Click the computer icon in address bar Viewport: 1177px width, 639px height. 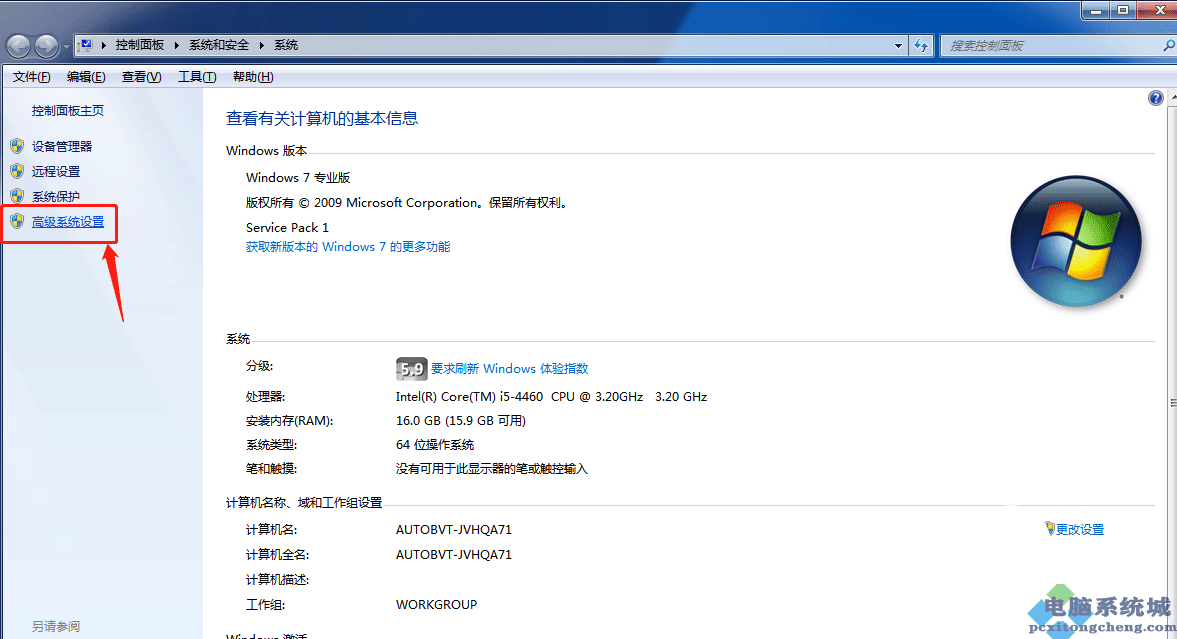[86, 45]
